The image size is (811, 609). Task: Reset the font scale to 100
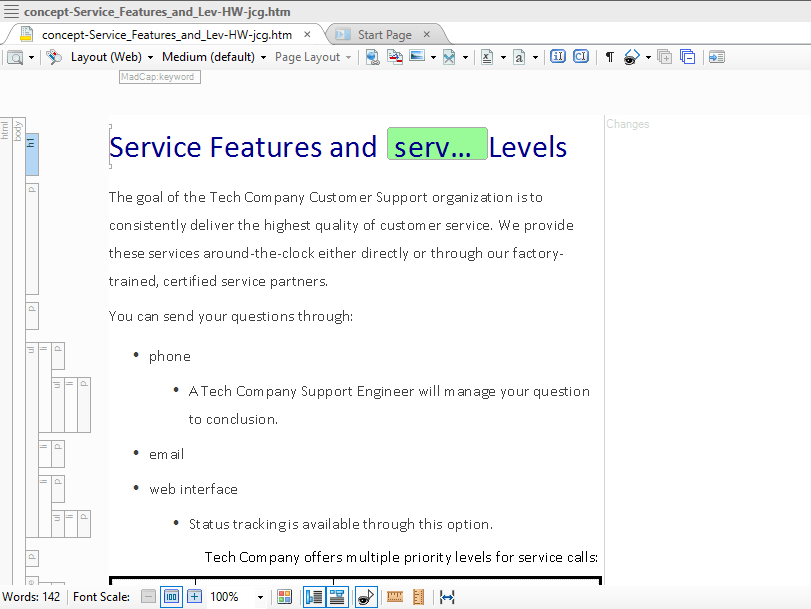tap(171, 597)
